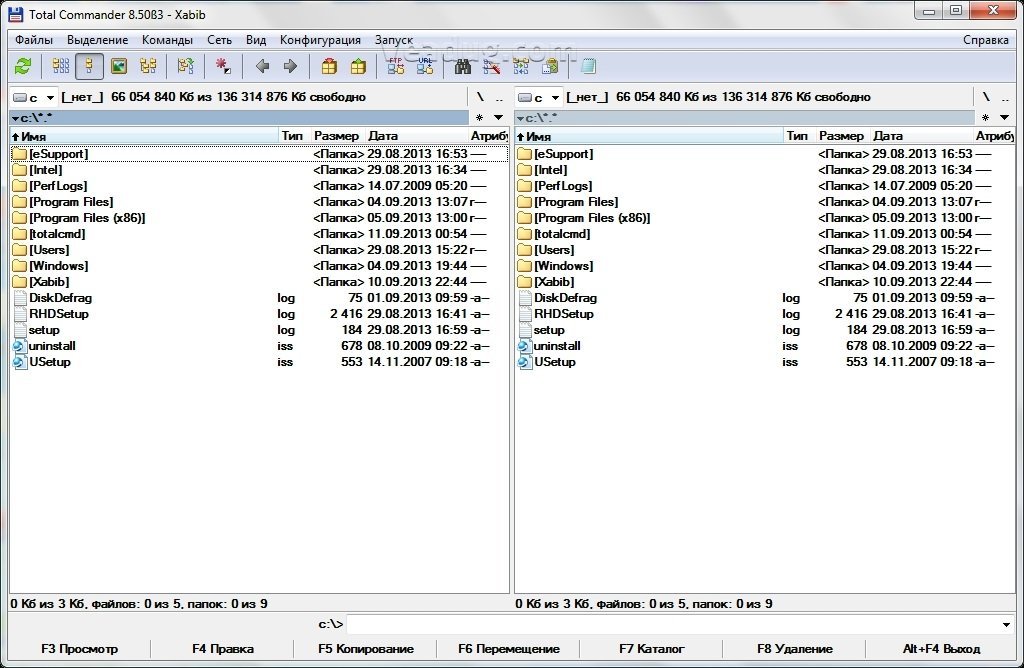Select the [Program Files] folder in right panel

click(x=574, y=202)
